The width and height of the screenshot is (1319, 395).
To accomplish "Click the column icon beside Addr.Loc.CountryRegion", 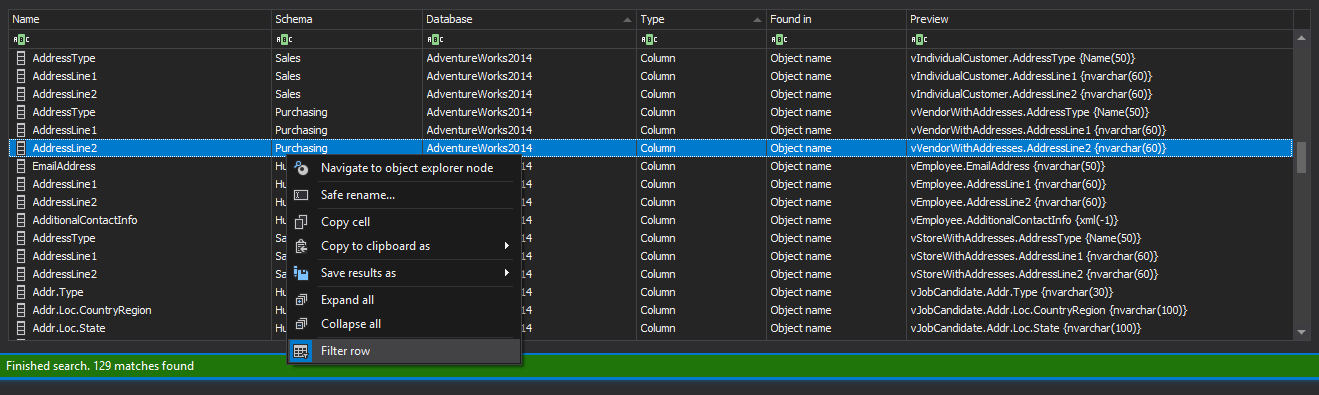I will (20, 310).
